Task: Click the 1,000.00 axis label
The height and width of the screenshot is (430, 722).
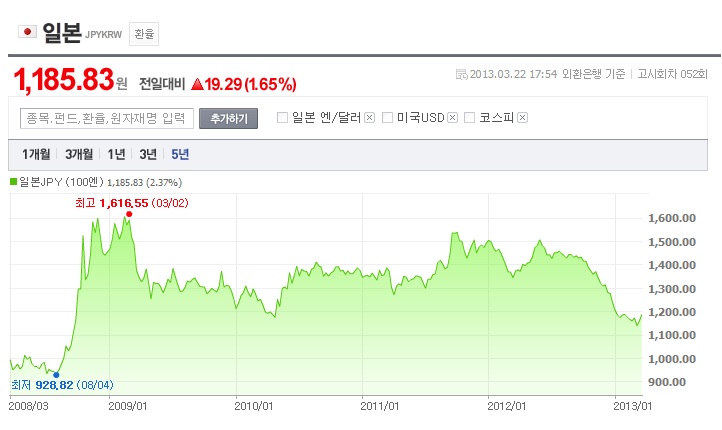Action: (672, 359)
